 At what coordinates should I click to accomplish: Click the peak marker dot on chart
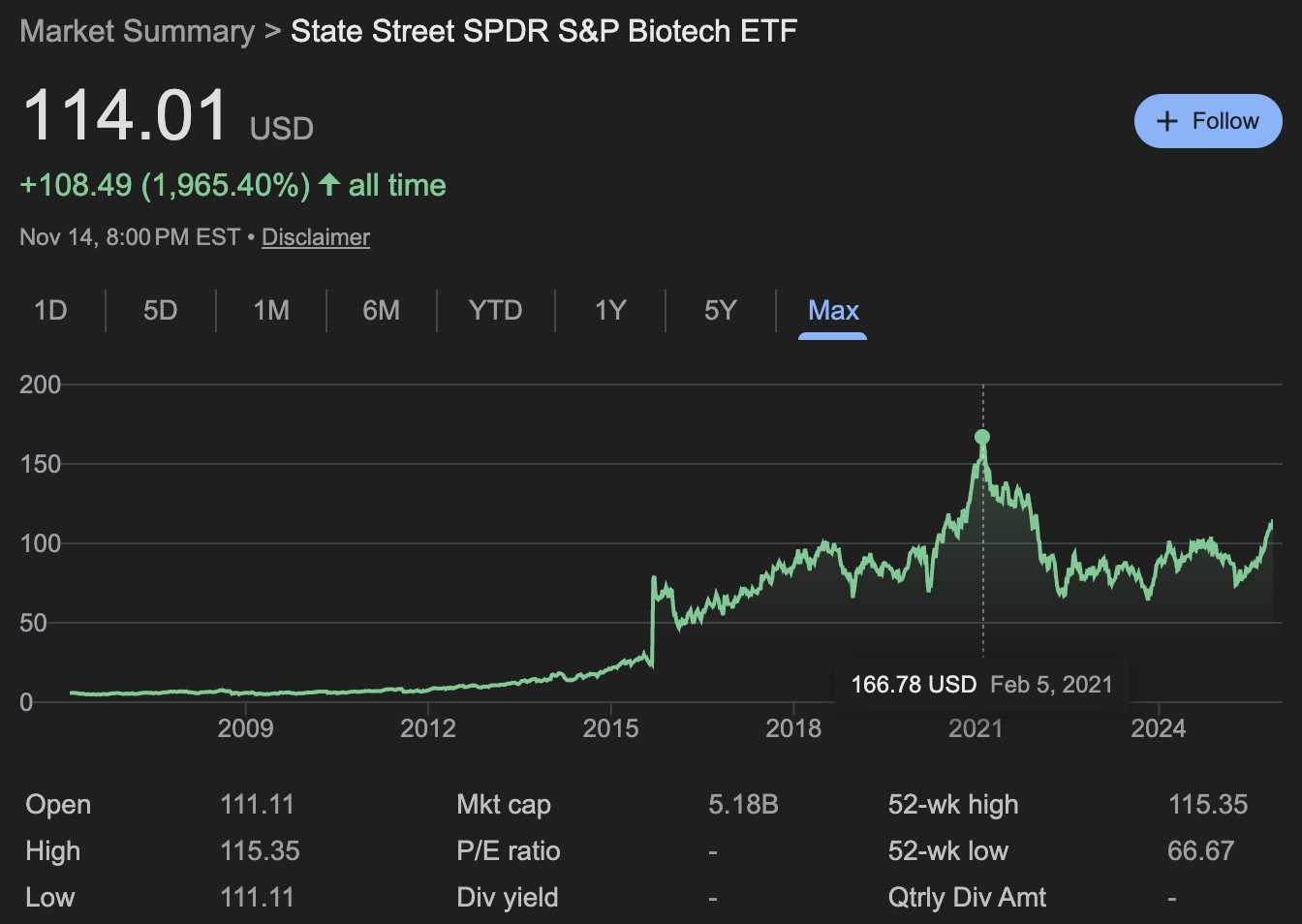982,437
